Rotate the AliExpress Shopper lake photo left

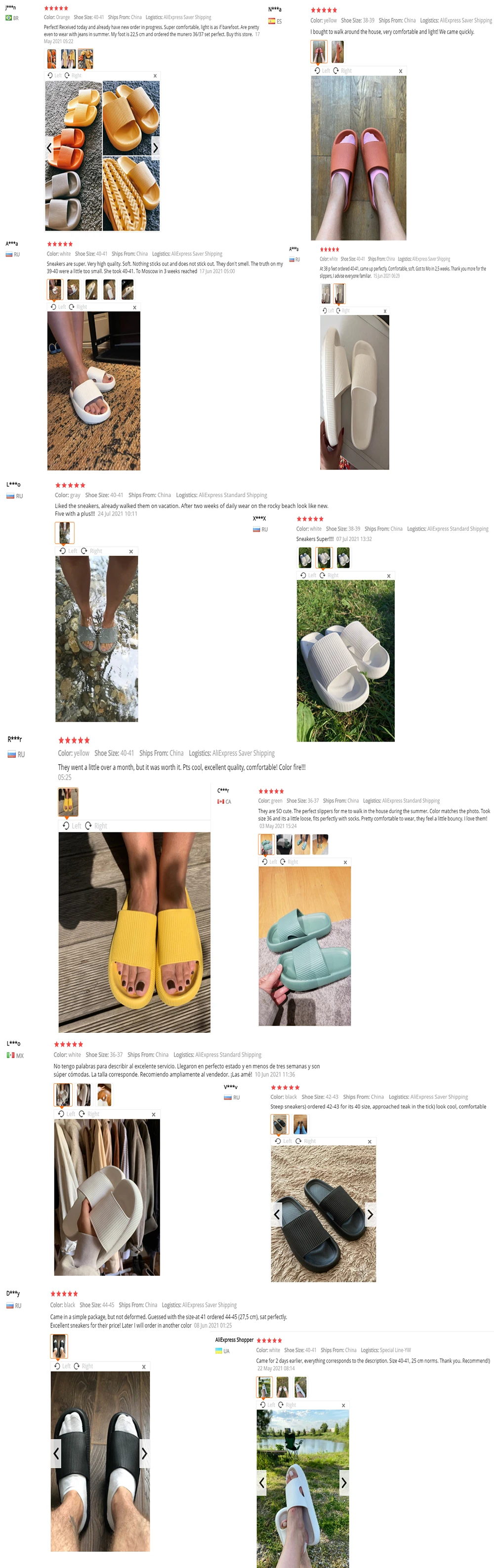[267, 1405]
